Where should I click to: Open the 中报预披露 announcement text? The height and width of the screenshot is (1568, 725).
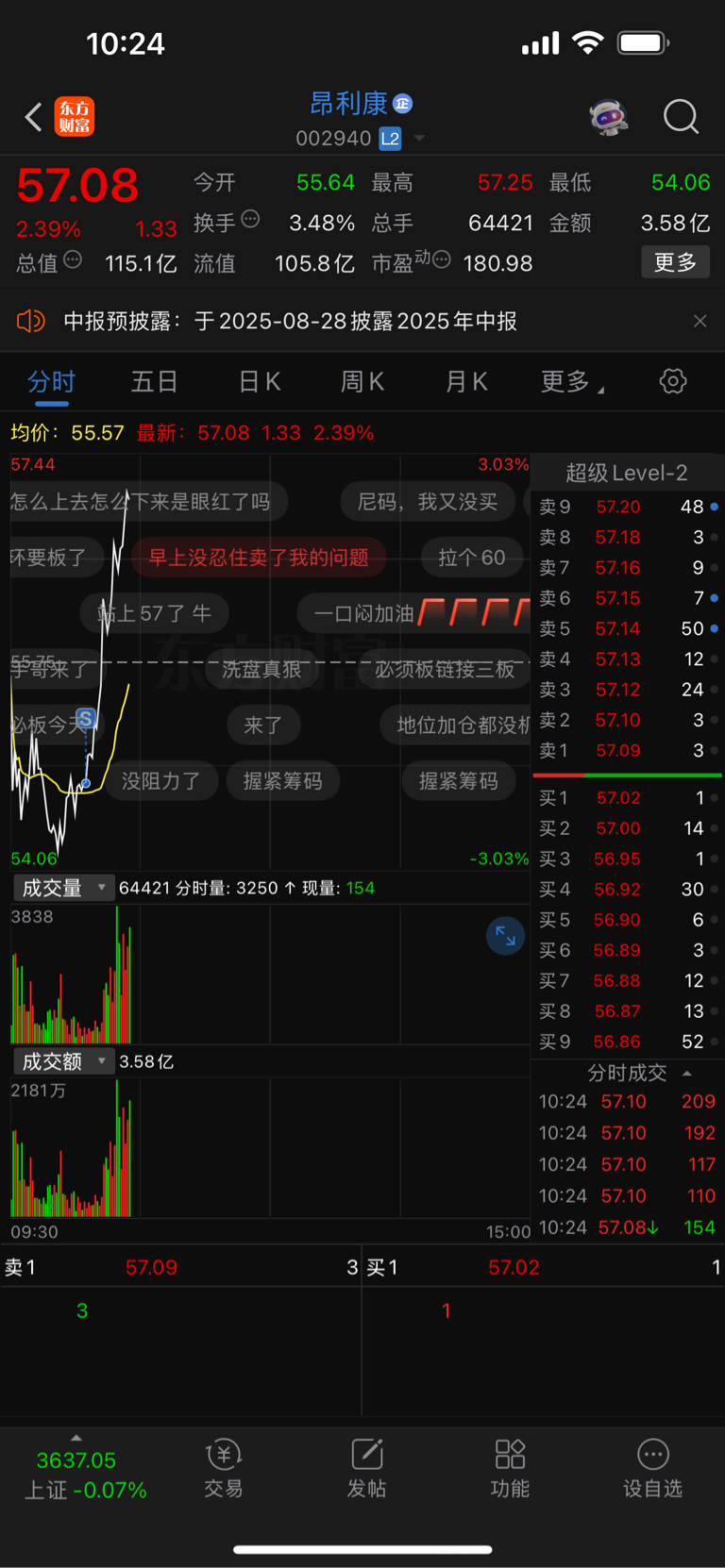290,322
